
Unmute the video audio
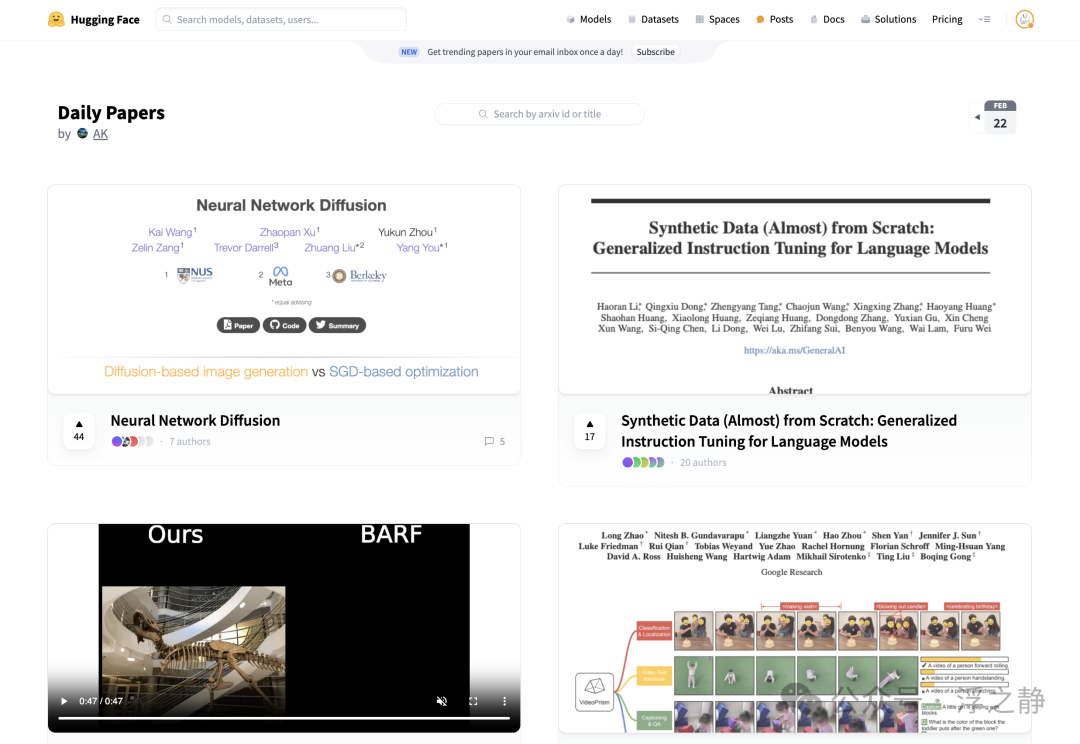pos(442,701)
